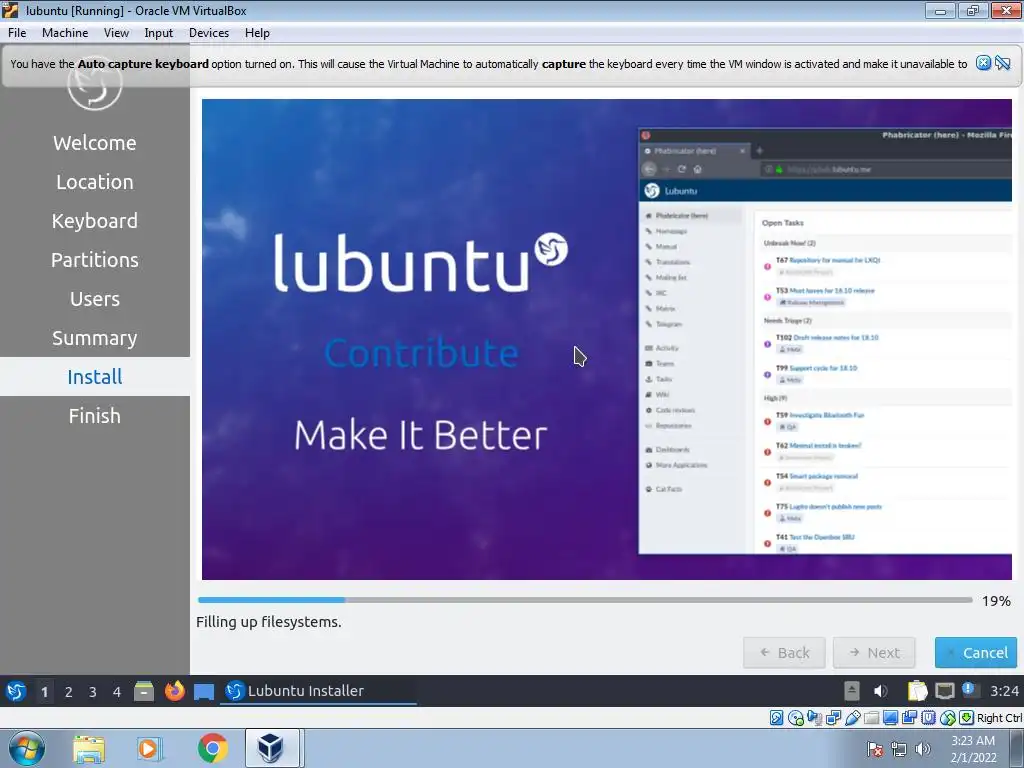
Task: Open Windows Explorer from the taskbar
Action: [x=89, y=748]
